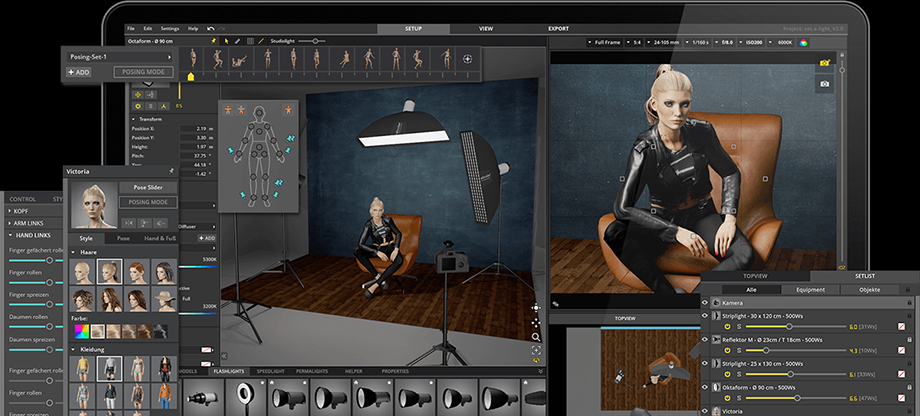The image size is (920, 416).
Task: Open the 6000K white balance dropdown
Action: 782,42
